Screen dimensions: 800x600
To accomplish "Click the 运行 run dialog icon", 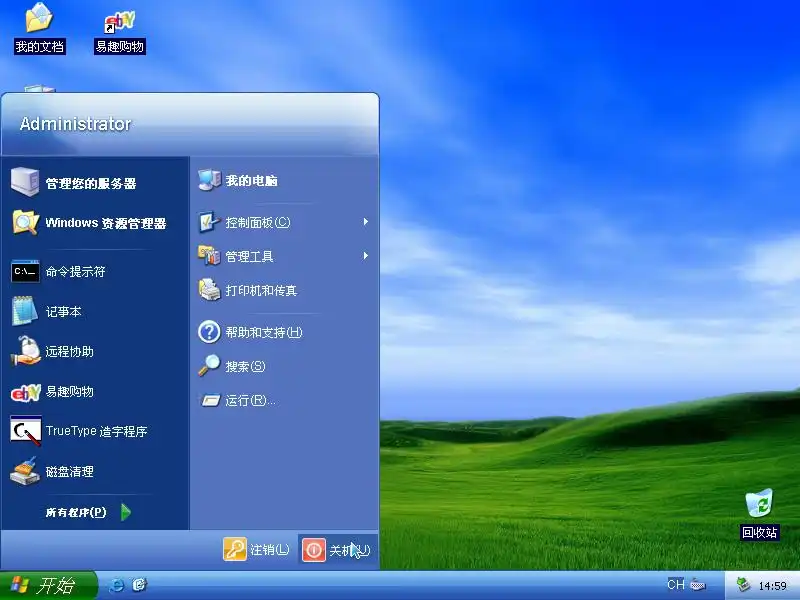I will point(210,400).
